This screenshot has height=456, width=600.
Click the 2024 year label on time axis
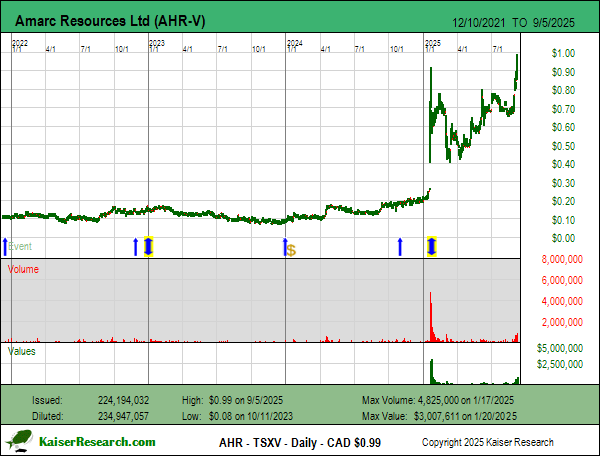[x=295, y=43]
